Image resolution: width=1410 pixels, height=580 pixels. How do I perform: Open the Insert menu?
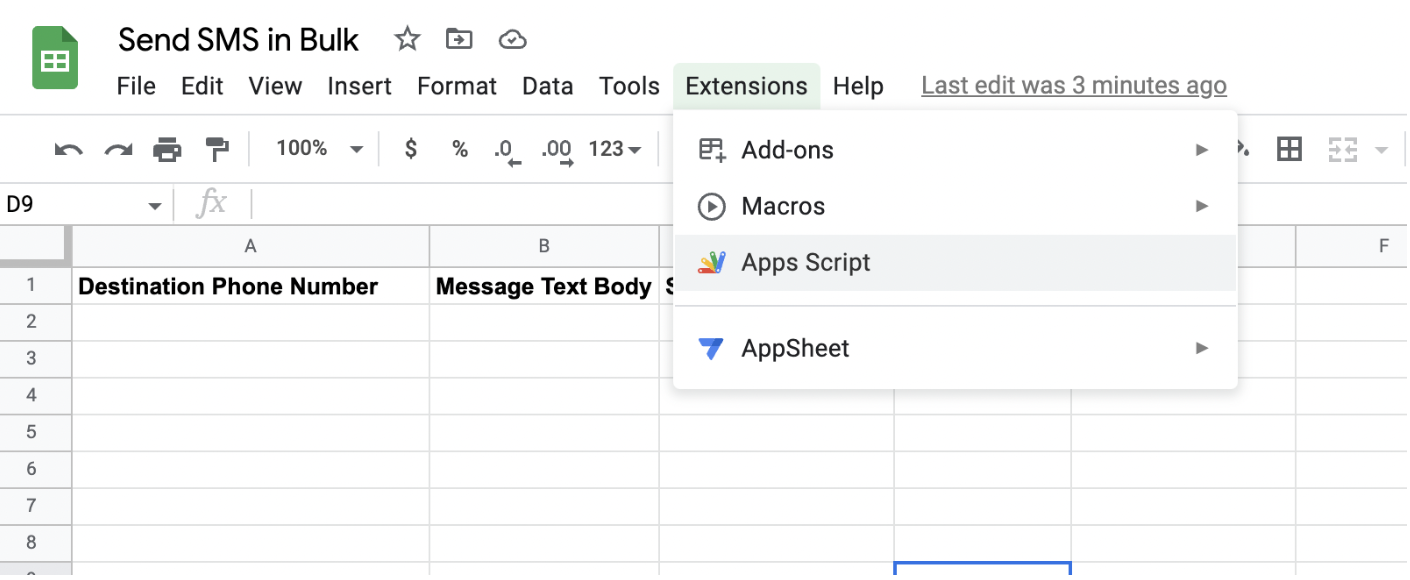click(x=359, y=86)
